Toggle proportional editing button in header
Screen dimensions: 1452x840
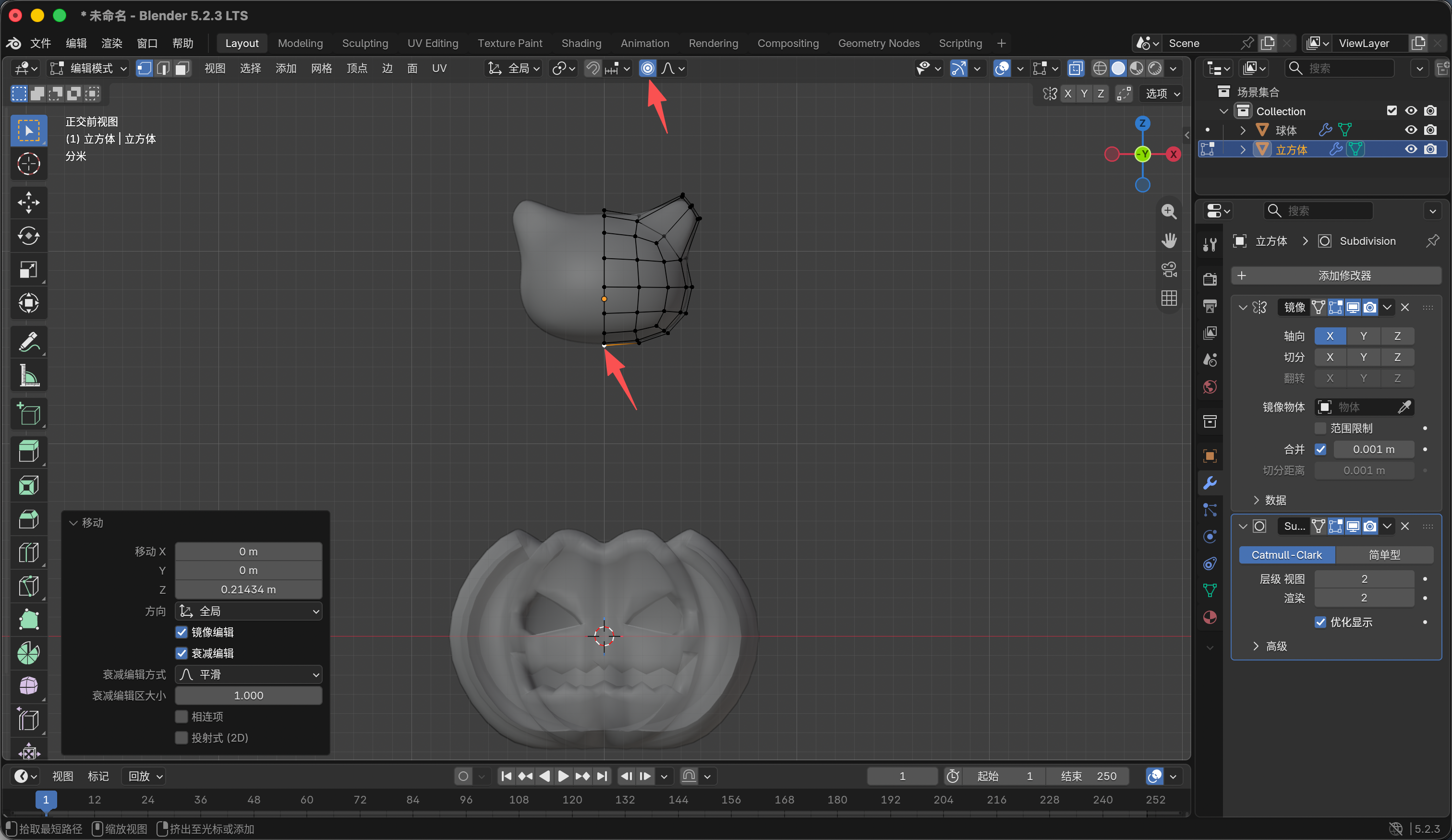648,69
